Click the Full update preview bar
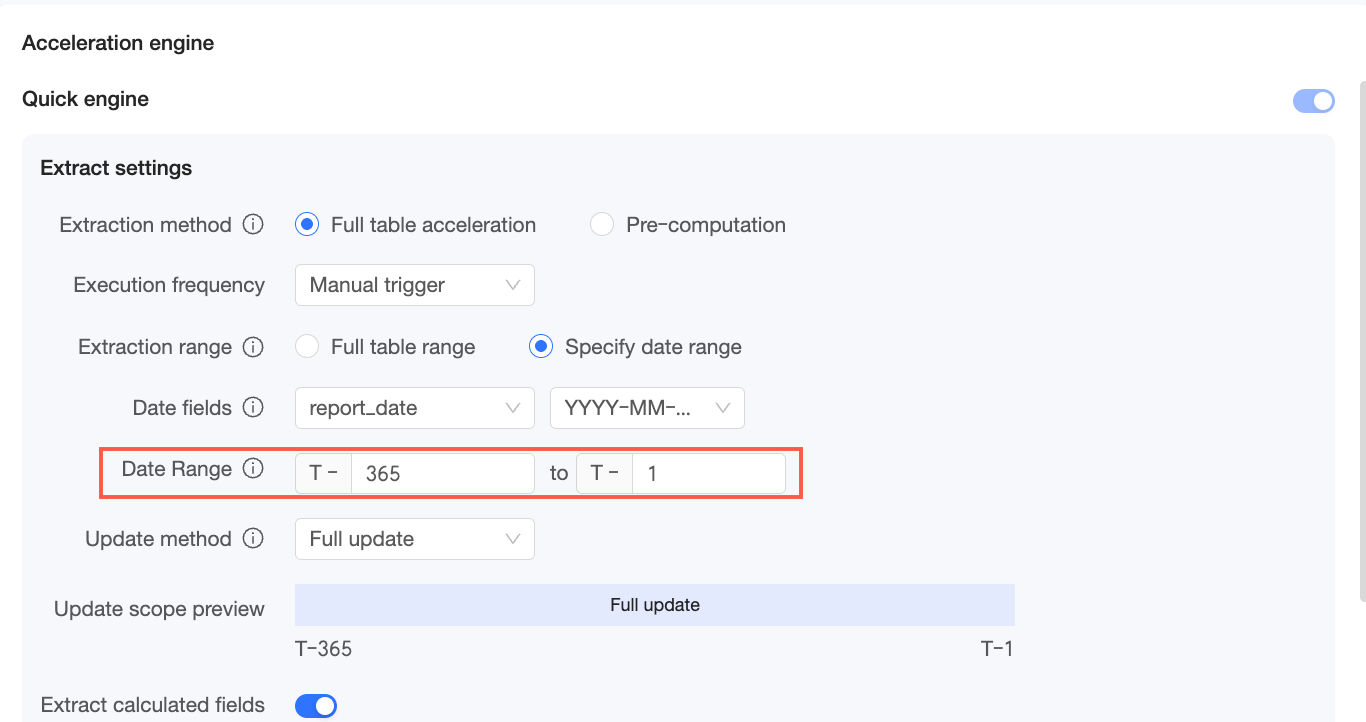The image size is (1366, 722). coord(654,605)
